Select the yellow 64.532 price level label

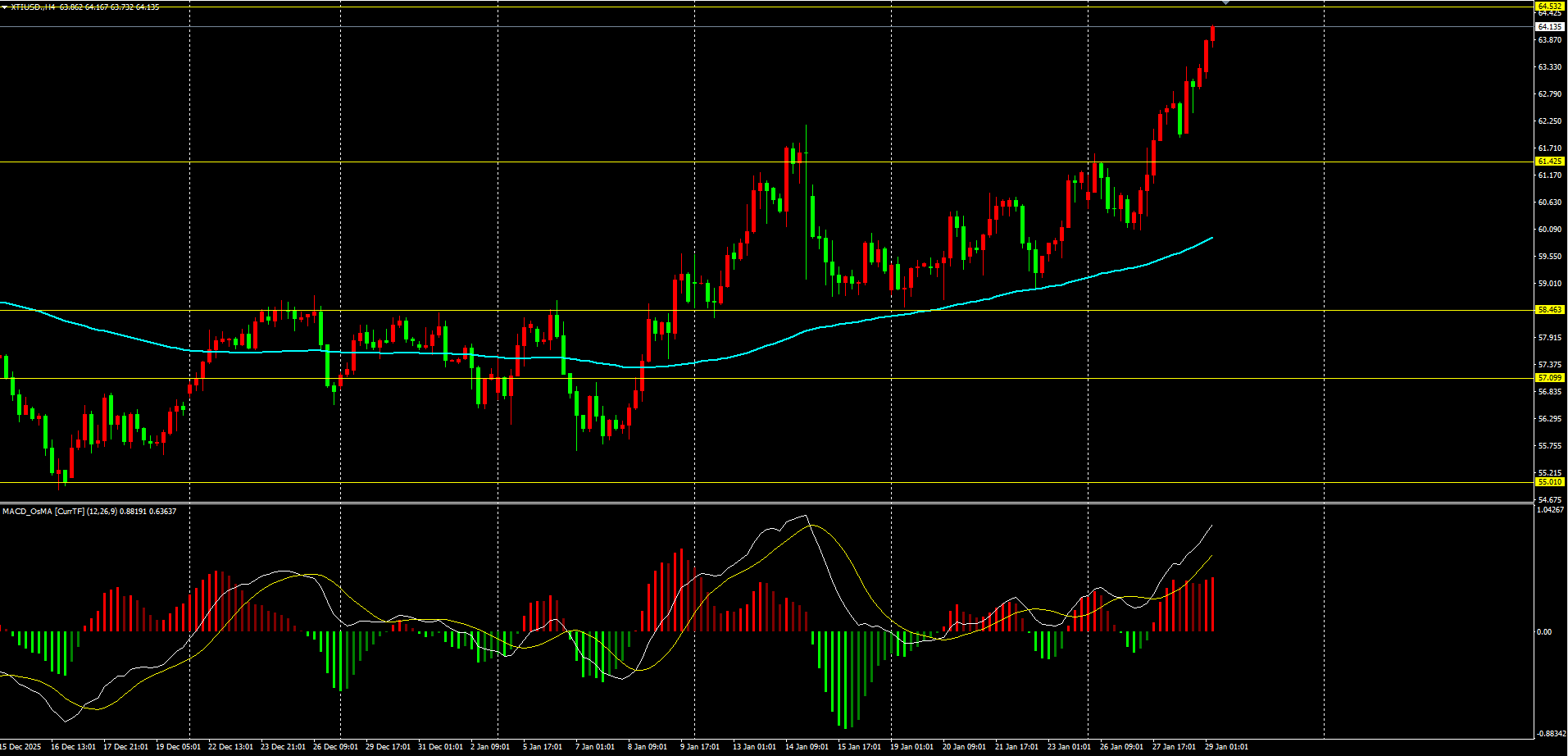tap(1549, 6)
